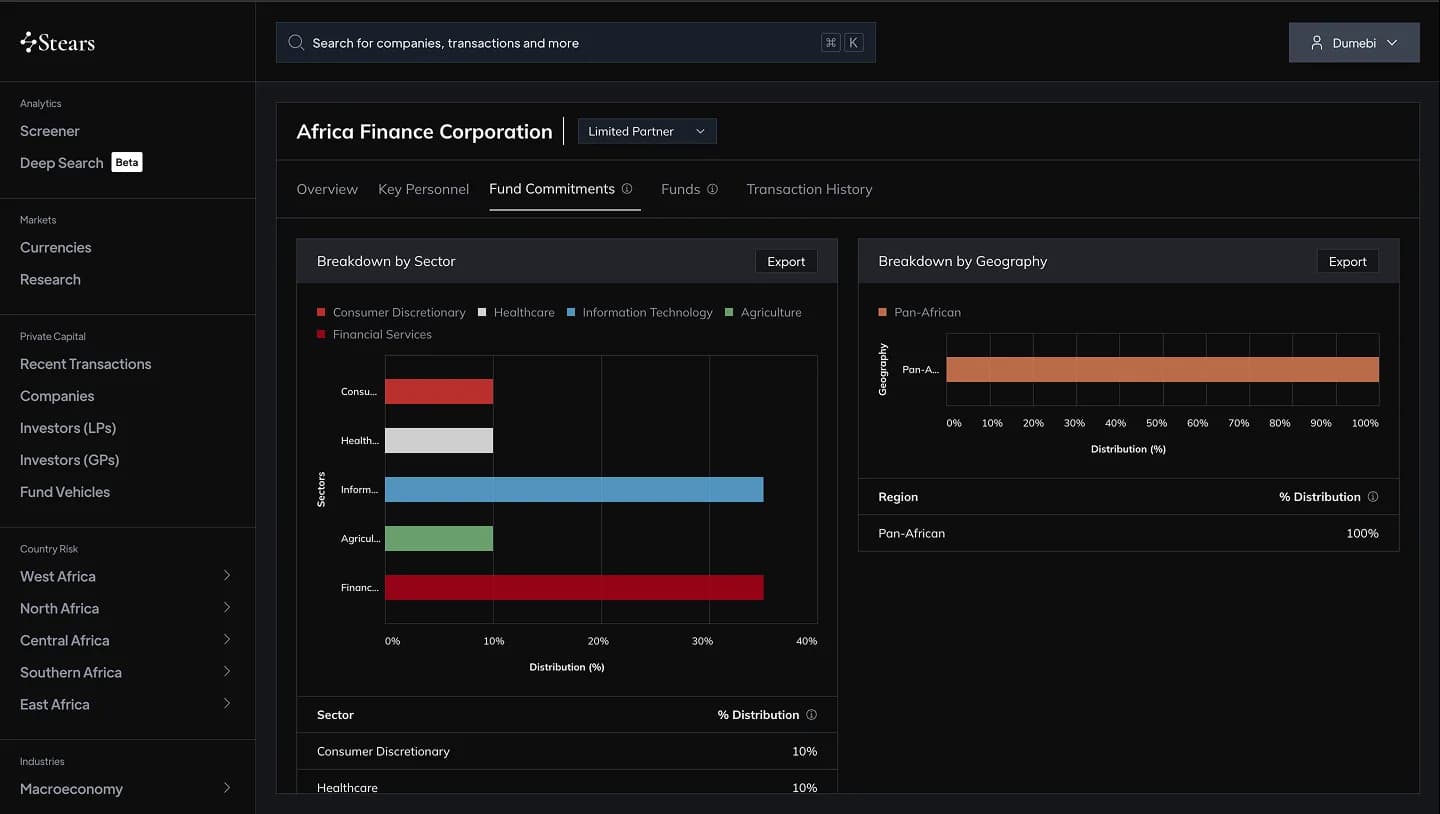
Task: Click the Region column header
Action: pos(898,497)
